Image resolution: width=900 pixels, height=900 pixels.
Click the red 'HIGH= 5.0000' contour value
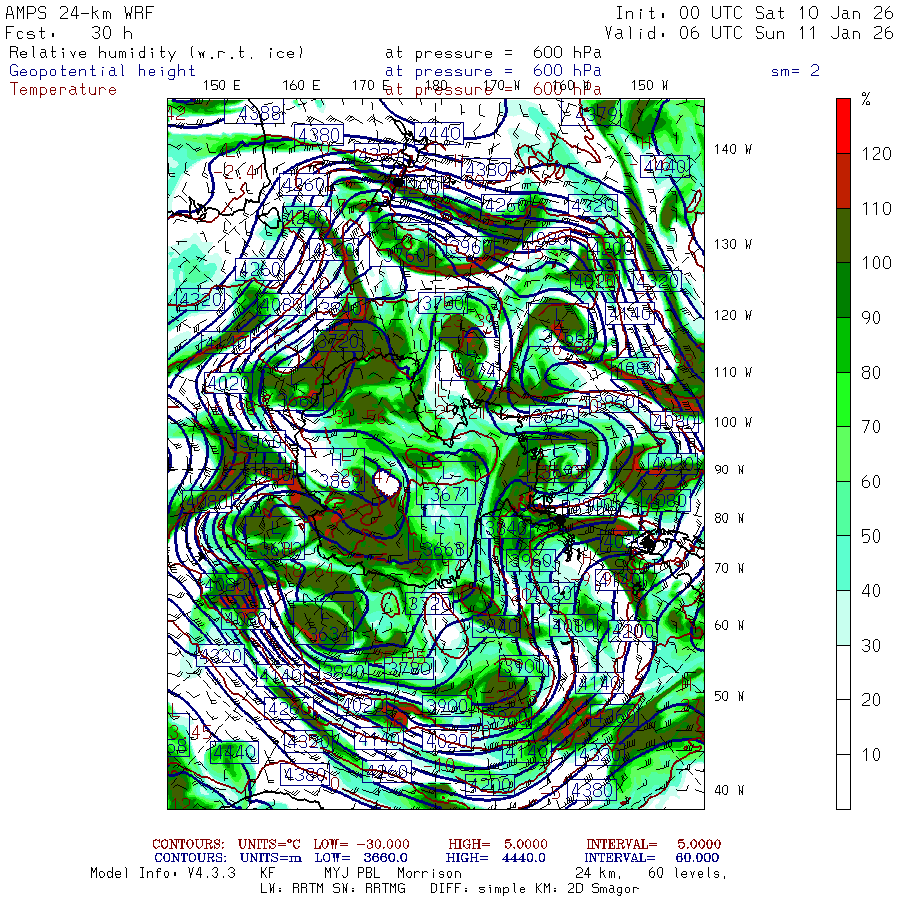(x=498, y=844)
